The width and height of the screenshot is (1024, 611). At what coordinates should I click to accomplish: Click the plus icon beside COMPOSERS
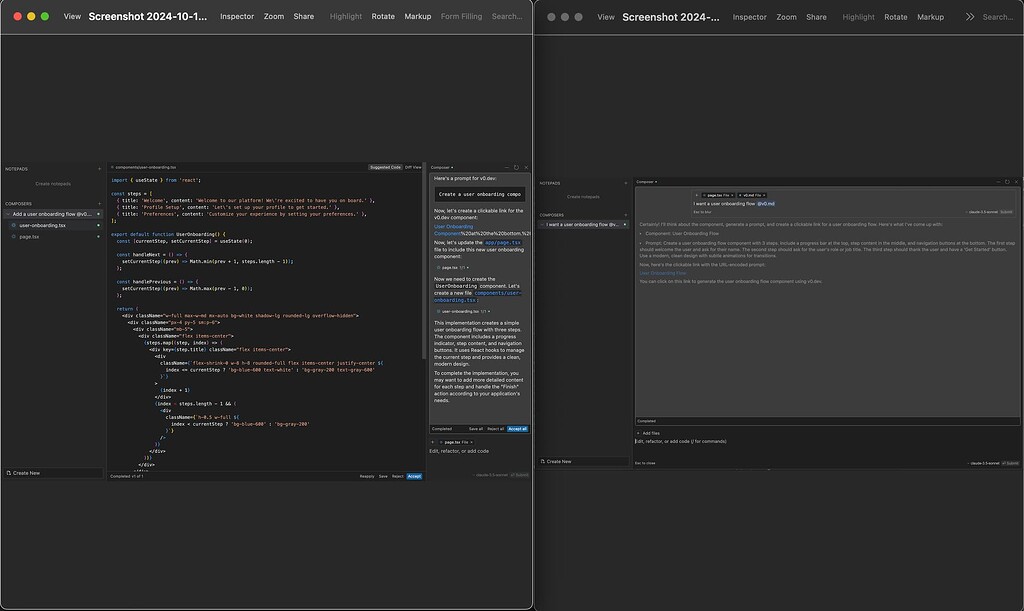pyautogui.click(x=99, y=204)
